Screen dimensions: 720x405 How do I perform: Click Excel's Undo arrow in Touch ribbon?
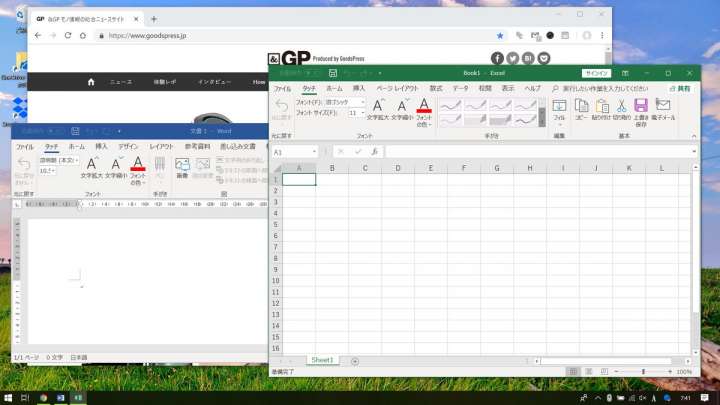281,106
